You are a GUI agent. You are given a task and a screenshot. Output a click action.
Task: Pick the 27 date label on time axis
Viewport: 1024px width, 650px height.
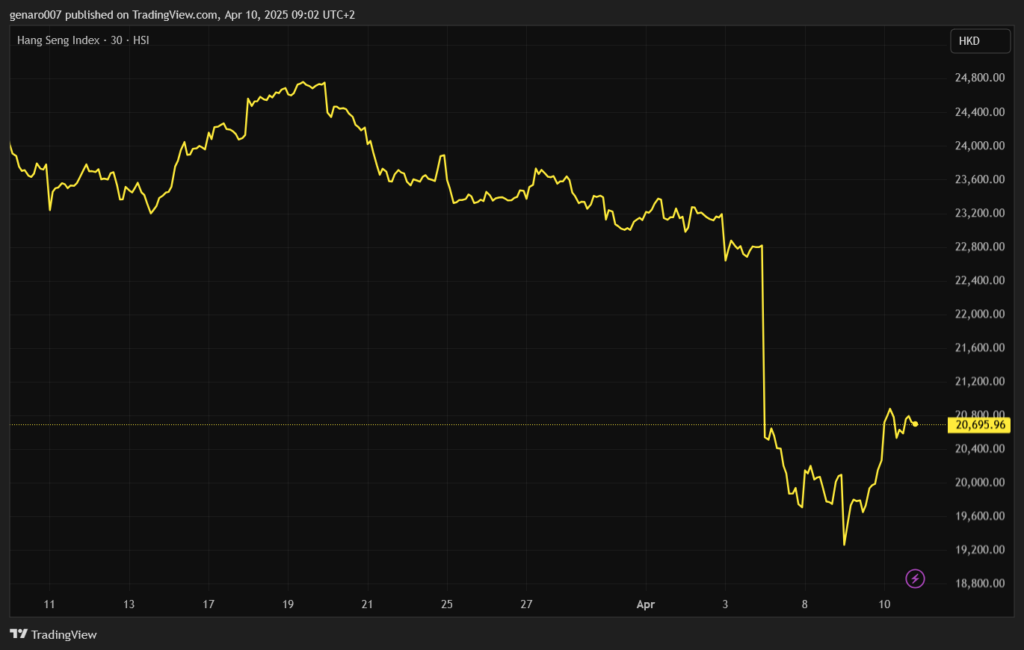click(527, 604)
